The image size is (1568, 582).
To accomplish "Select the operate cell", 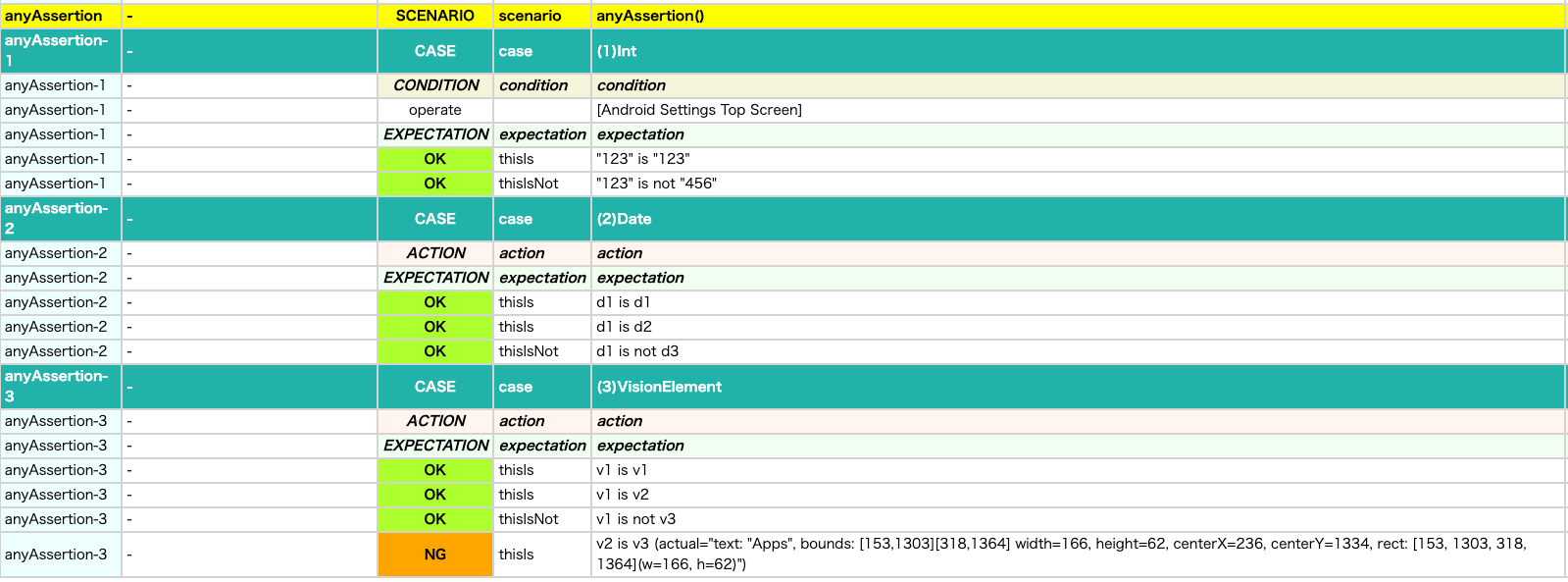I will click(434, 110).
